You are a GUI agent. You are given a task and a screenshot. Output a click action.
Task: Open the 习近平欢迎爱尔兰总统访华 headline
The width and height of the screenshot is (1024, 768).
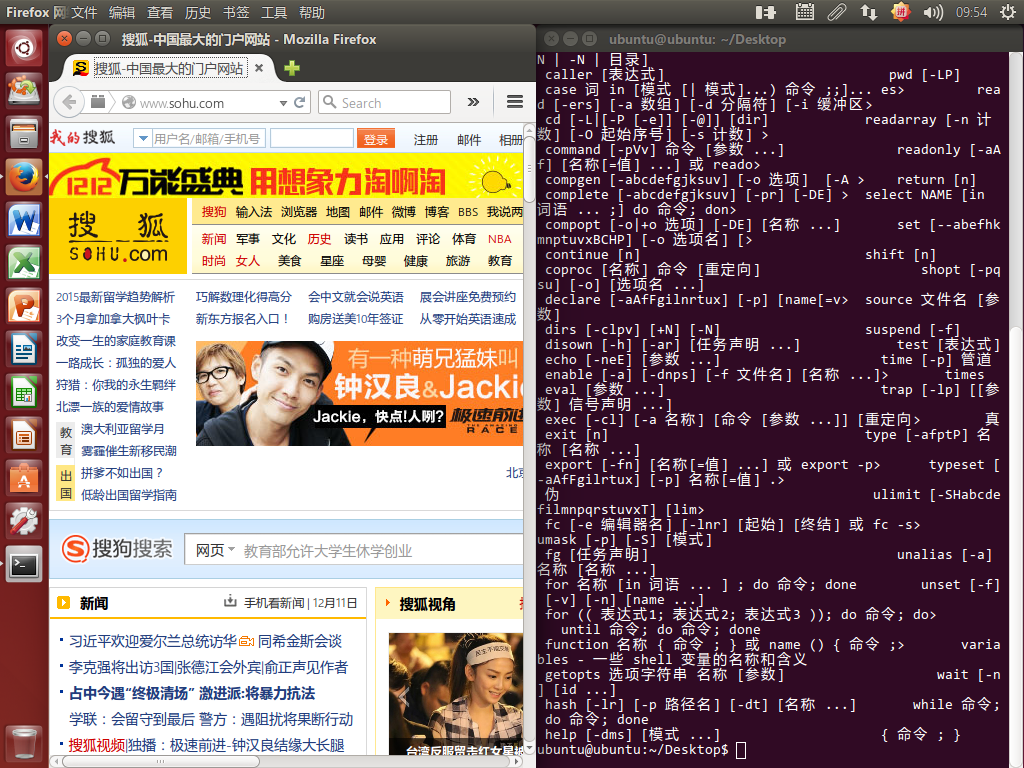153,641
